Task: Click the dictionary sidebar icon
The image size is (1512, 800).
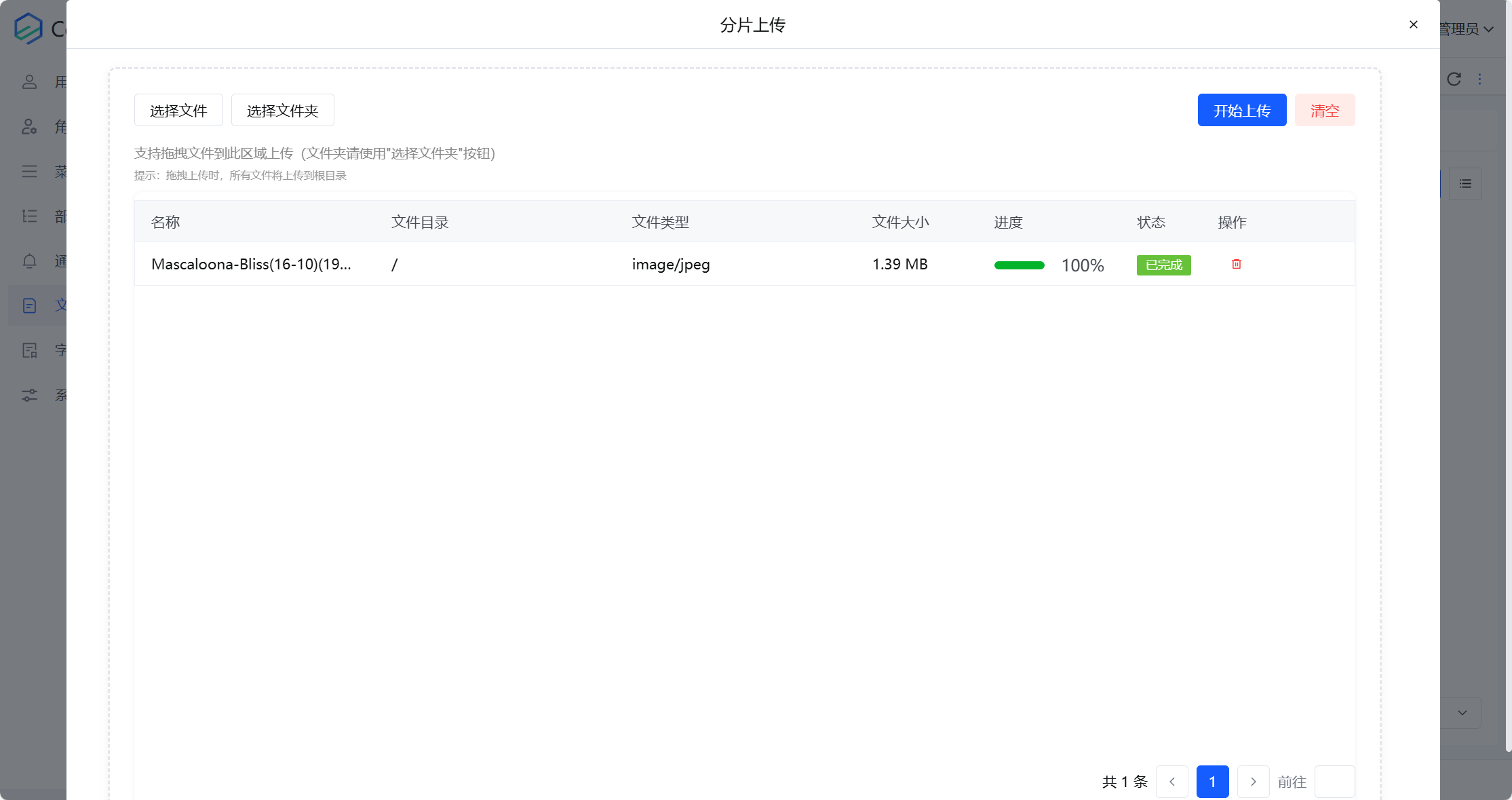Action: 29,350
